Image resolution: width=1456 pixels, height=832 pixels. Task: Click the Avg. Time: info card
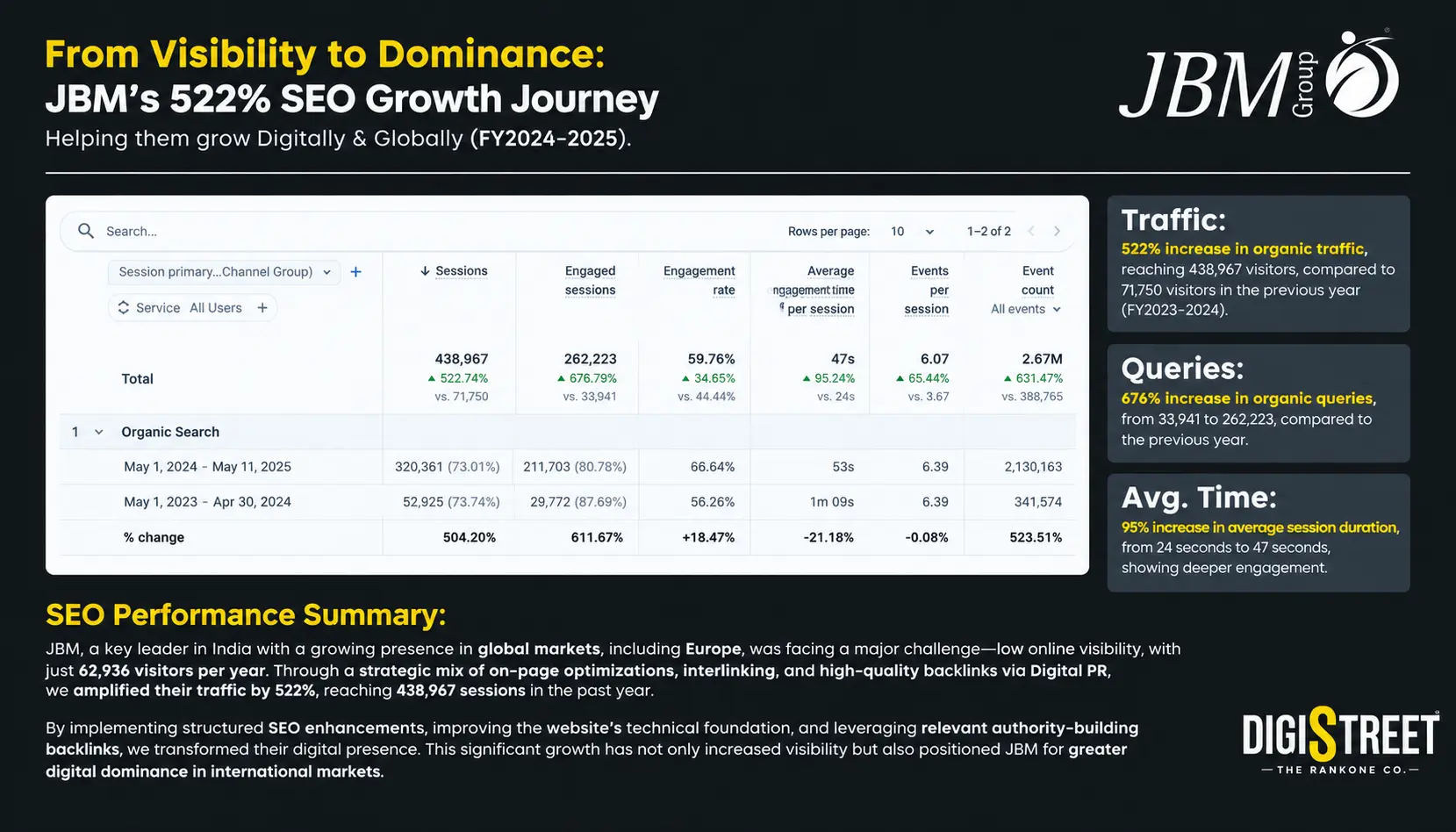(1259, 533)
